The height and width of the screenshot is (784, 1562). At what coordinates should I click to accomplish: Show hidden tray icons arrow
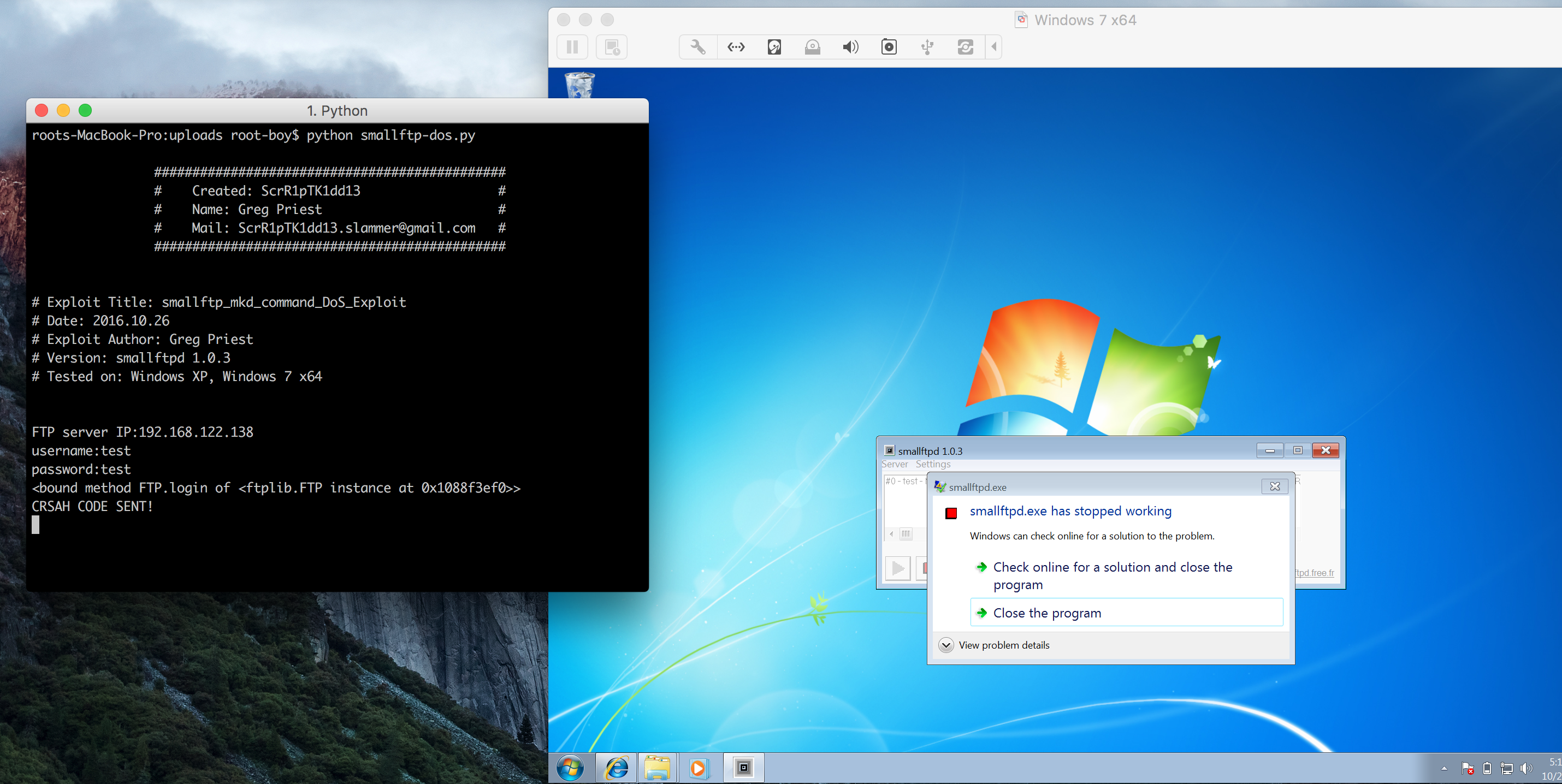coord(1445,768)
